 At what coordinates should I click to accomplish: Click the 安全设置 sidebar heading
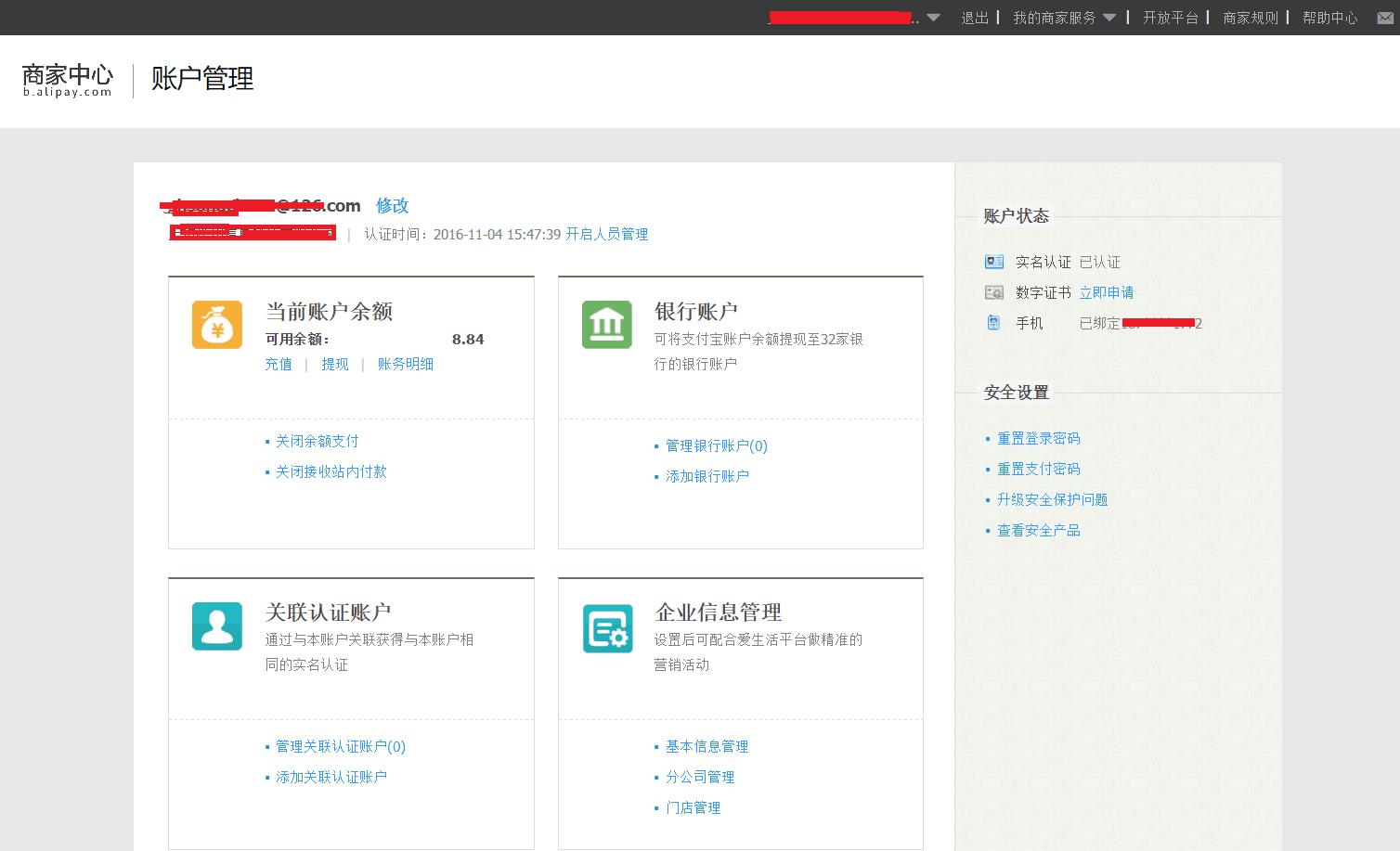[1016, 393]
